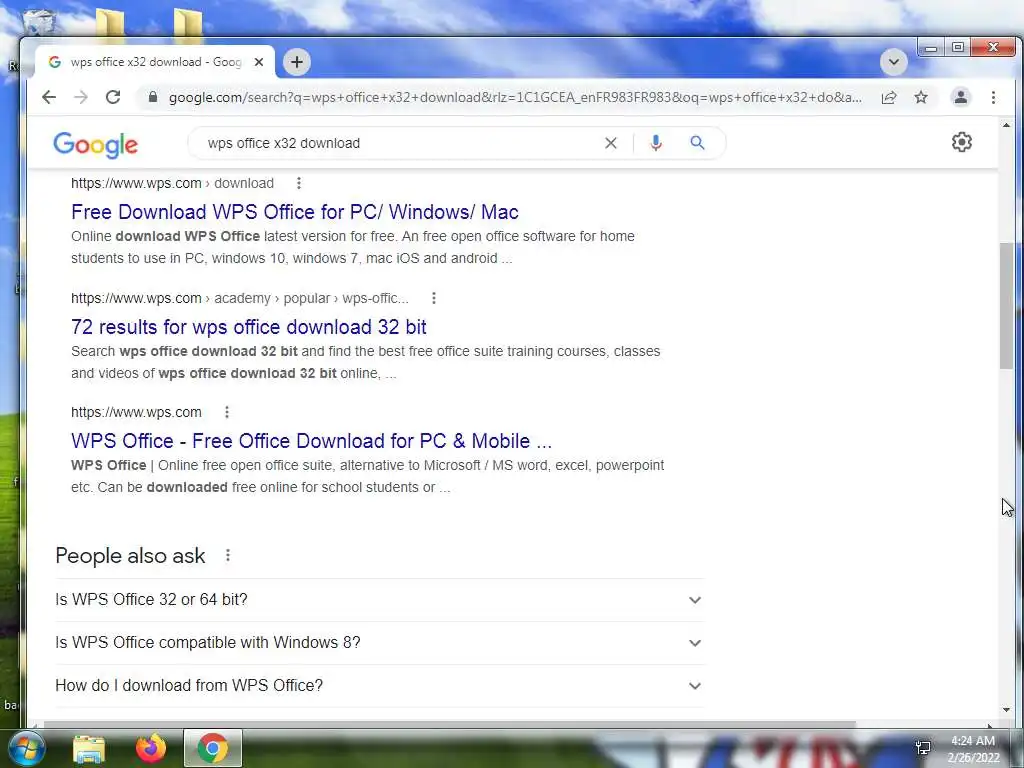The image size is (1024, 768).
Task: Start voice search with microphone icon
Action: [656, 143]
